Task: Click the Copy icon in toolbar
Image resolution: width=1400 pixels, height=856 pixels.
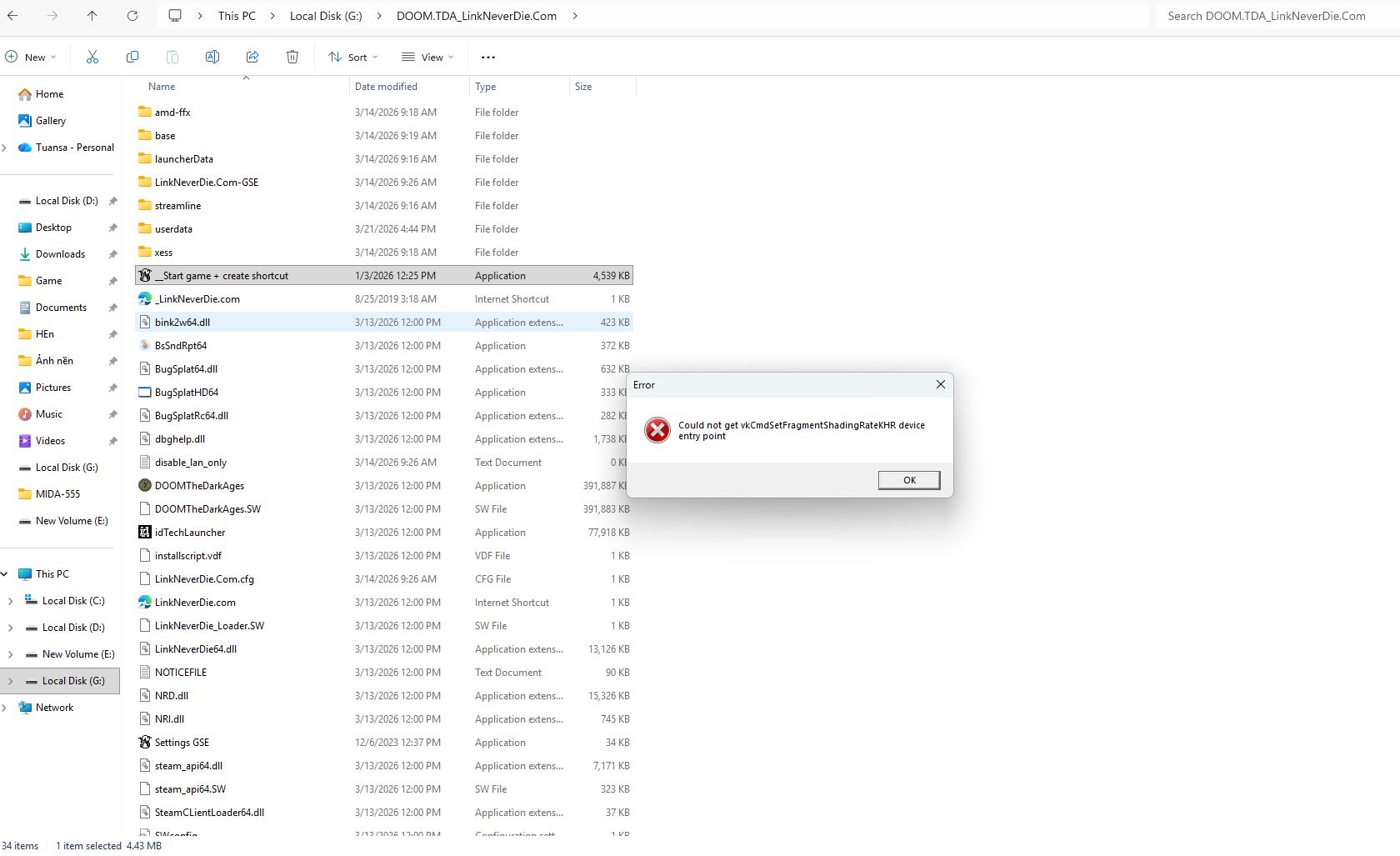Action: [x=132, y=57]
